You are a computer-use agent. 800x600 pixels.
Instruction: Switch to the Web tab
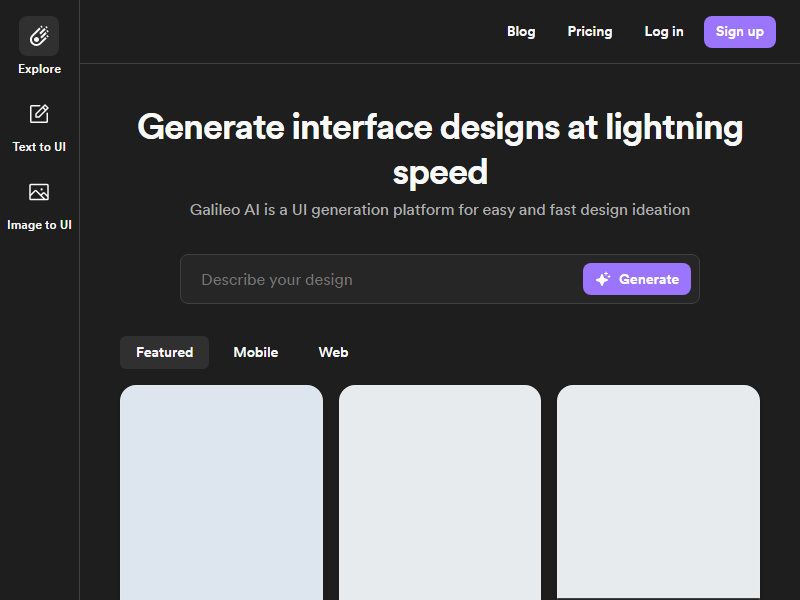(333, 353)
